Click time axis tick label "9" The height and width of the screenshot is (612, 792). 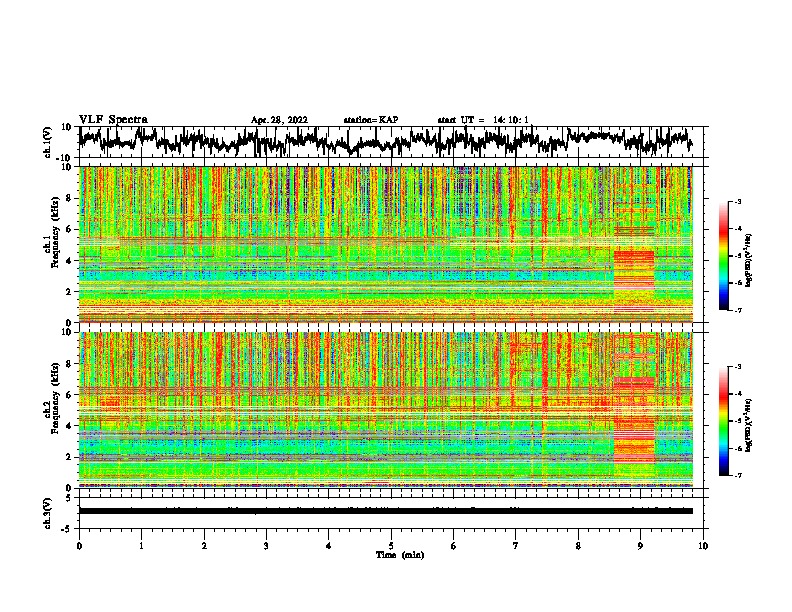[x=640, y=546]
